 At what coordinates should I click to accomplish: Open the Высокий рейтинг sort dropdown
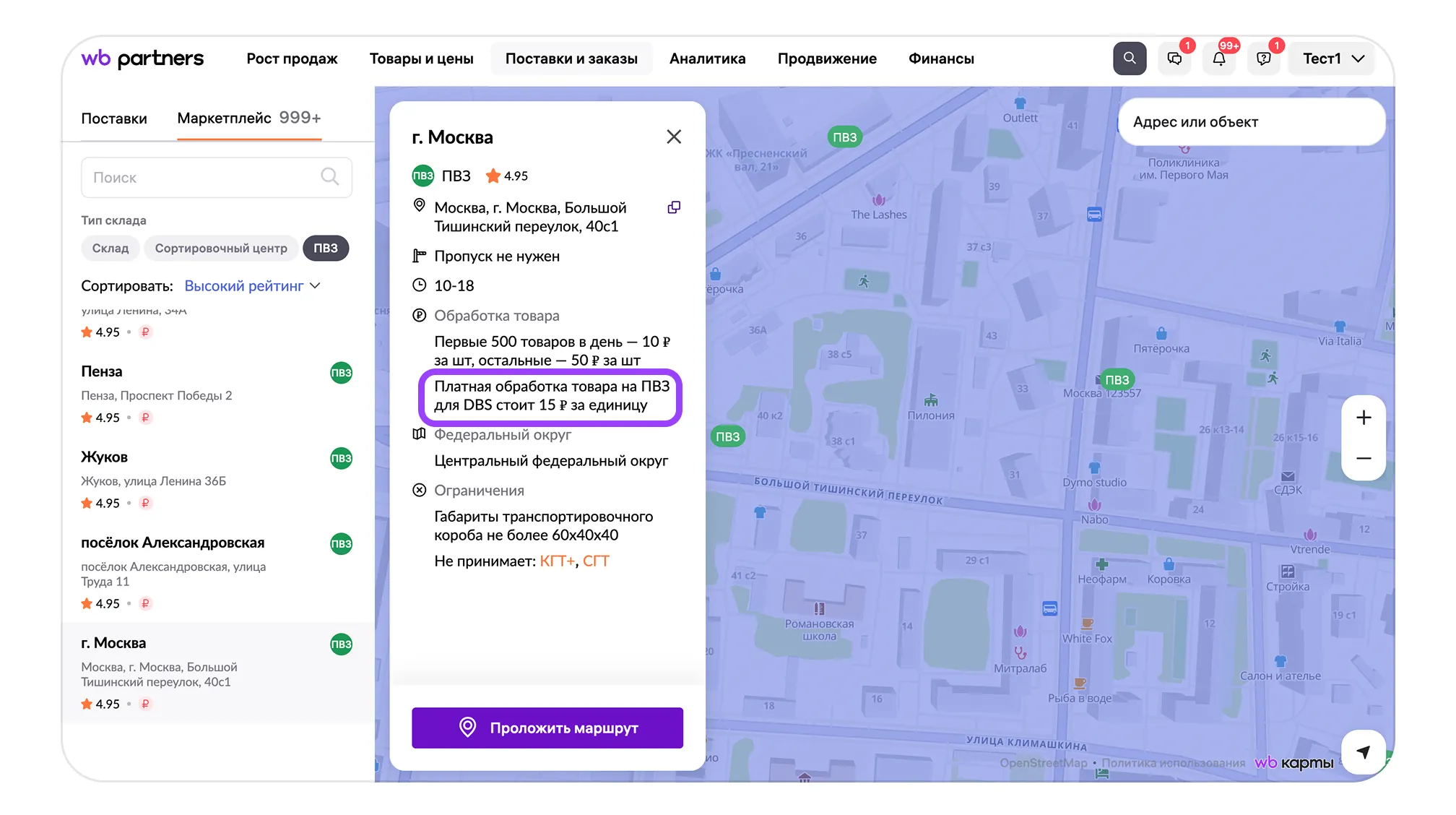click(x=252, y=286)
